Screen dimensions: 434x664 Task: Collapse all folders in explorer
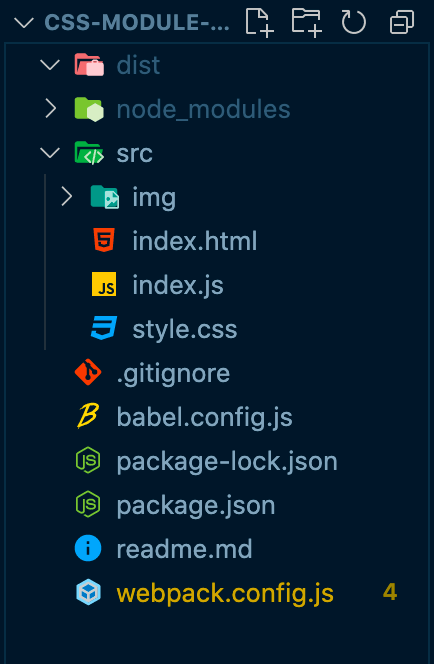click(x=402, y=22)
